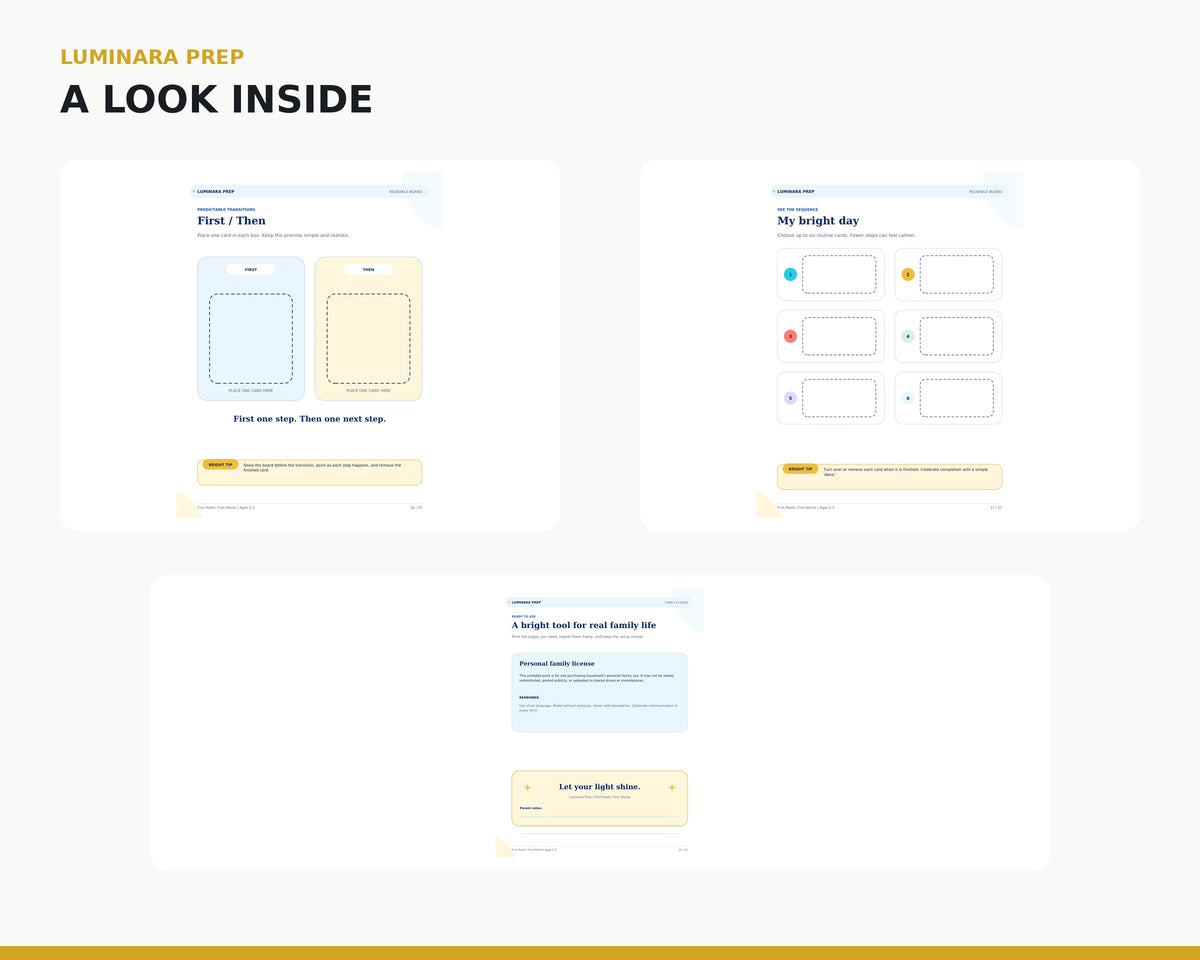Click the teal number 1 circle
The image size is (1200, 960).
pos(790,274)
